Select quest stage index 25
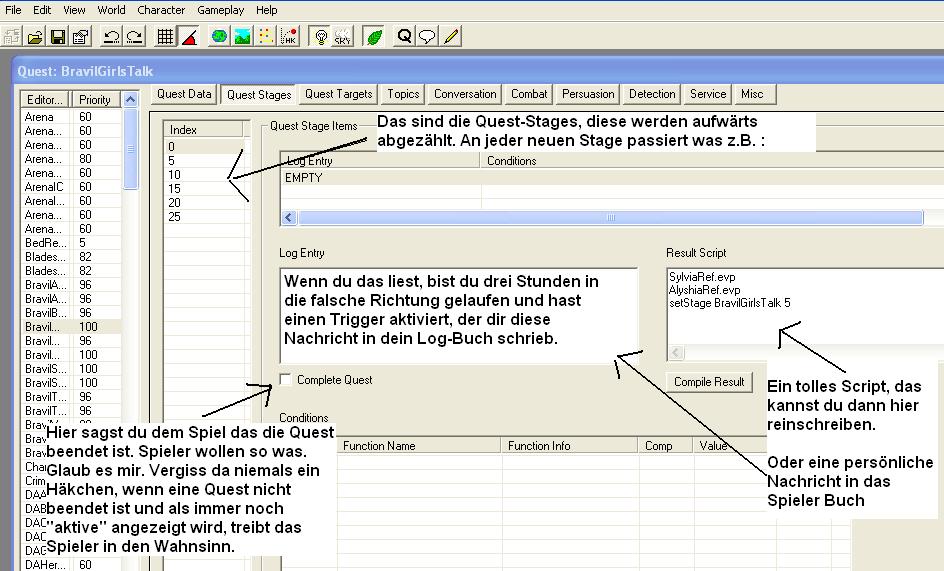 point(204,216)
